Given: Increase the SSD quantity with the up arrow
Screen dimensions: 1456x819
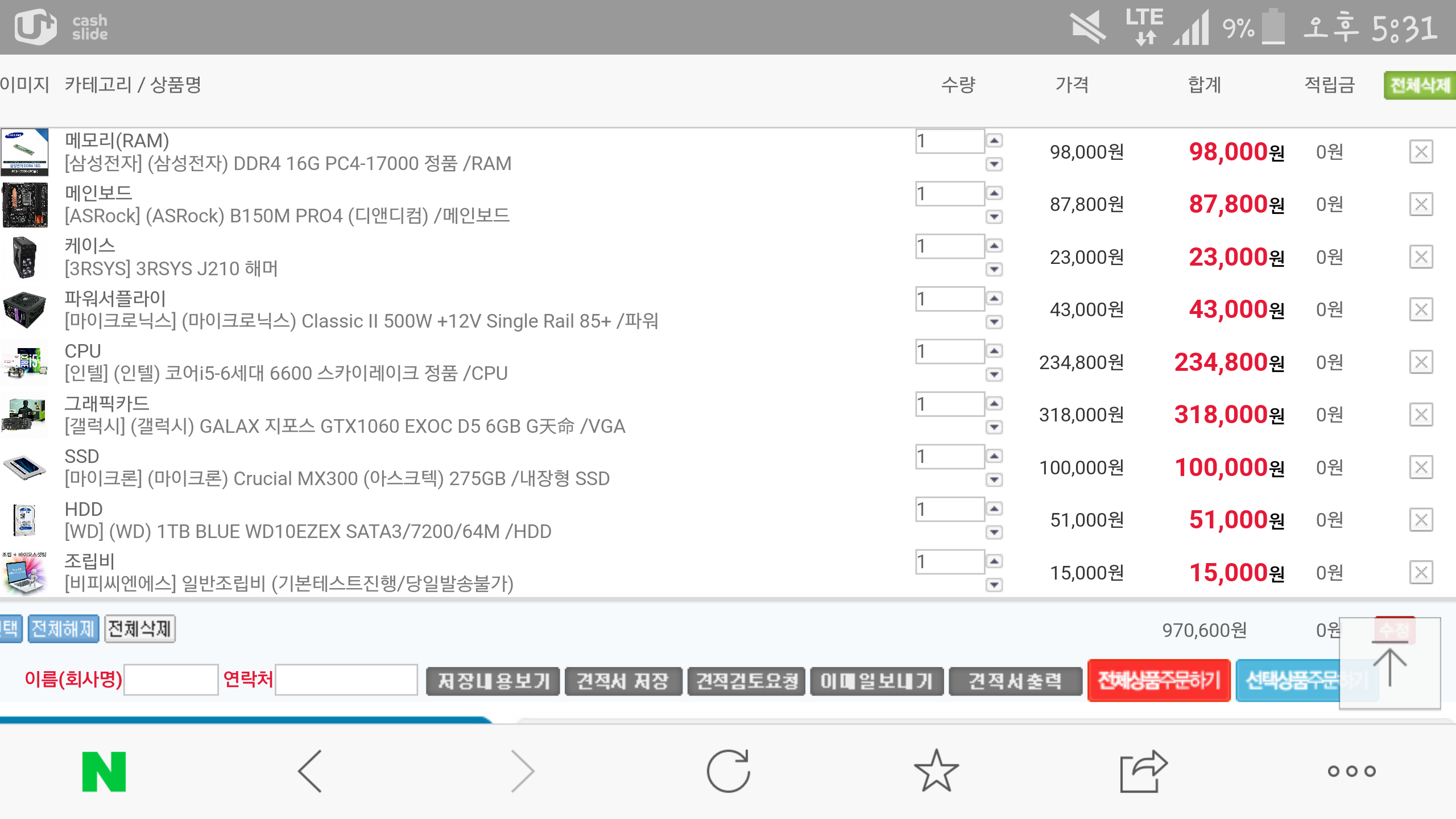Looking at the screenshot, I should (994, 456).
